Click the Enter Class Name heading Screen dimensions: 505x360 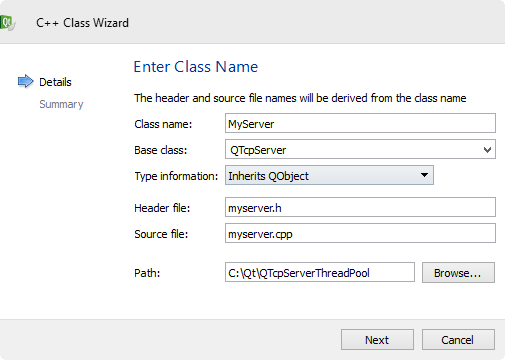pos(196,67)
